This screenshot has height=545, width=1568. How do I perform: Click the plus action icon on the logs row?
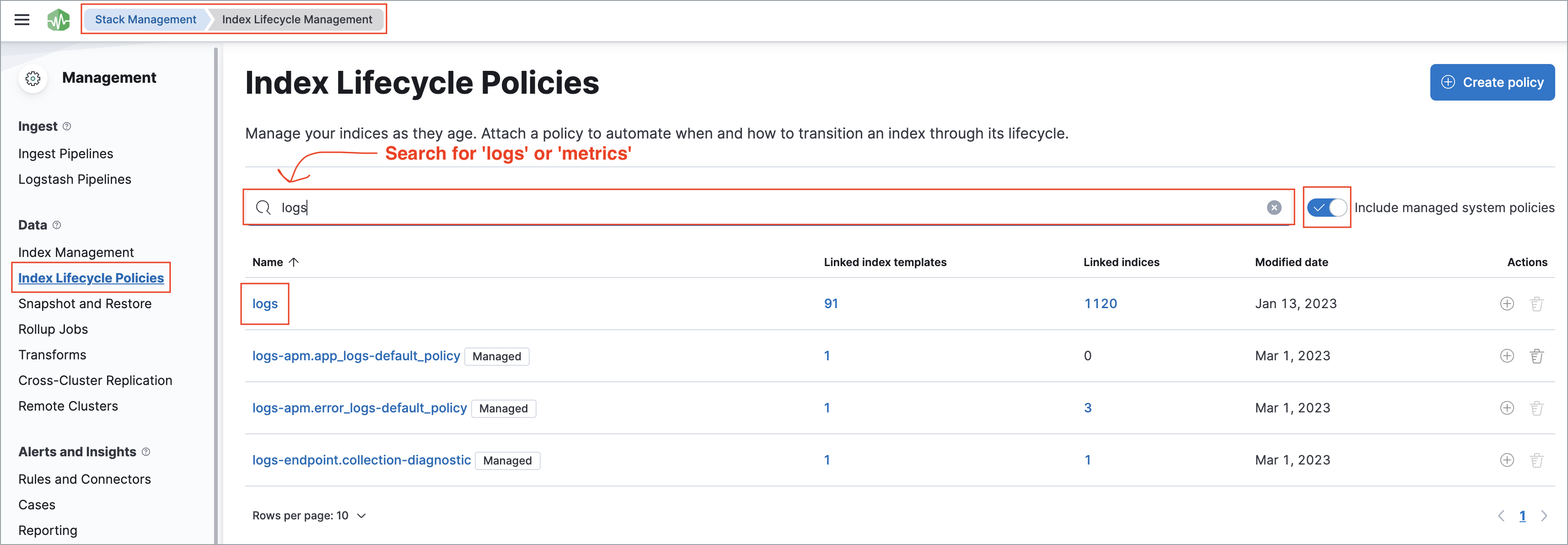click(x=1507, y=304)
